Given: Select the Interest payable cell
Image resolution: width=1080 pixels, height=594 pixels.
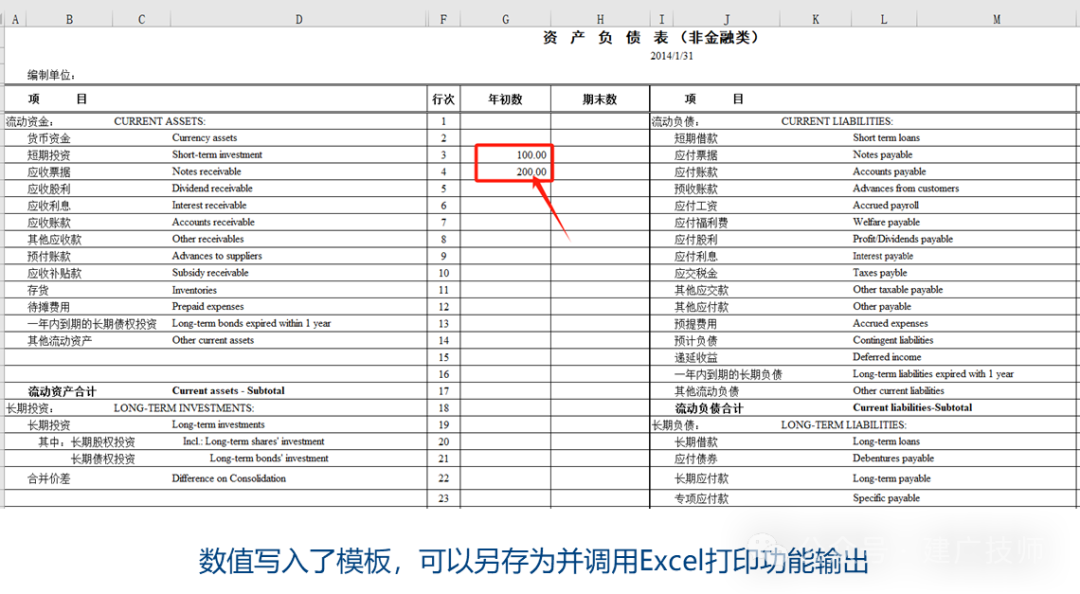Looking at the screenshot, I should tap(883, 256).
